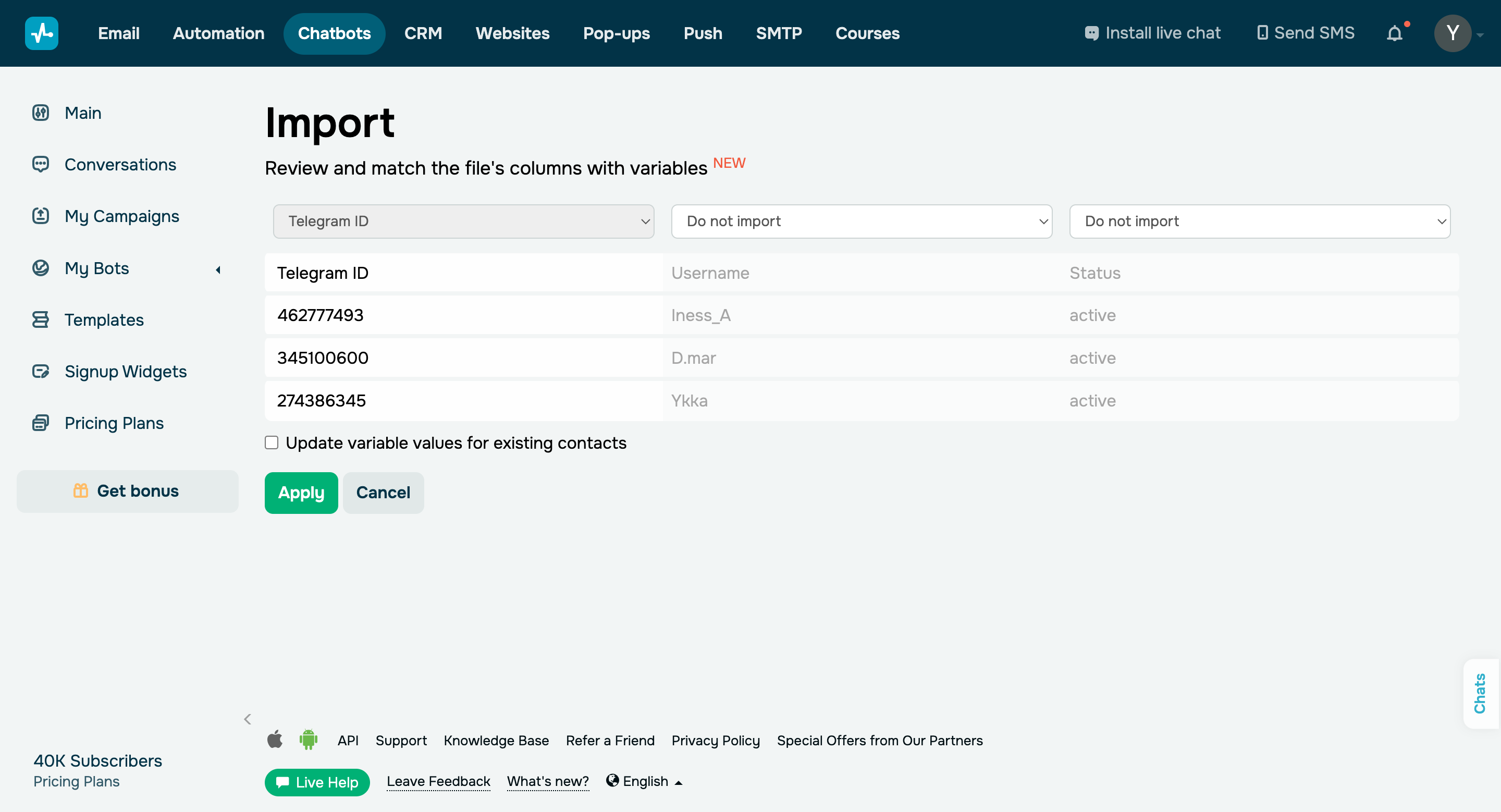This screenshot has width=1501, height=812.
Task: Click the My Campaigns megaphone icon
Action: pos(40,216)
